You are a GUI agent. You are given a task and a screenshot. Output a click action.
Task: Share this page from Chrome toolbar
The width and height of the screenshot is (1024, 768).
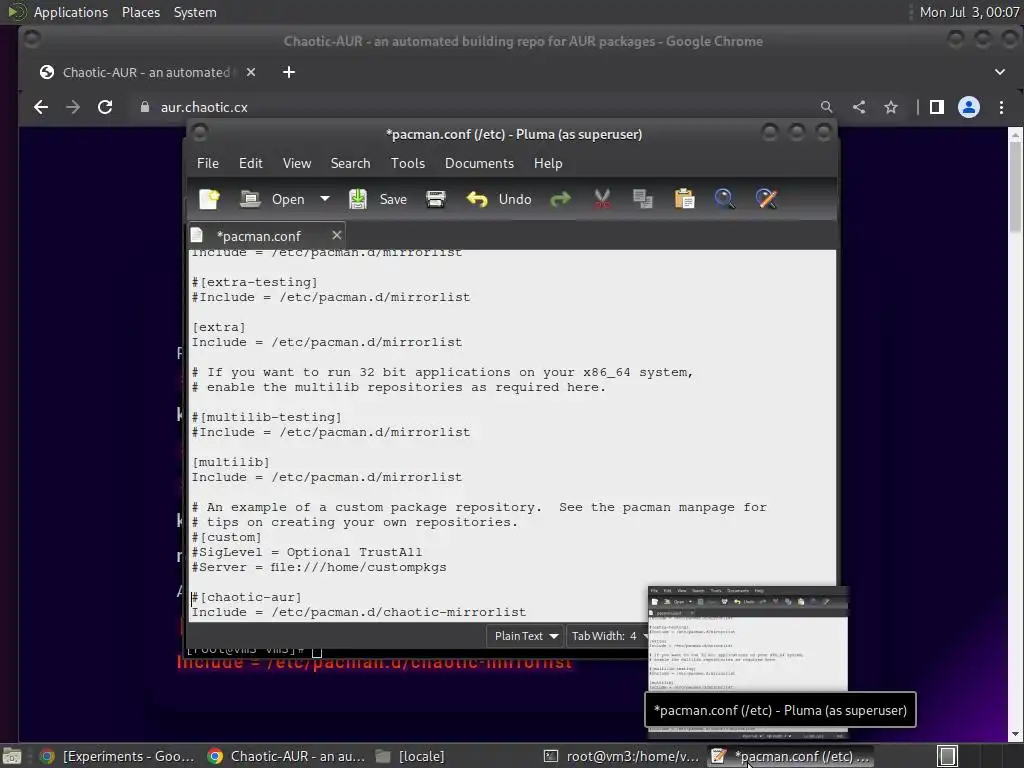pyautogui.click(x=859, y=107)
